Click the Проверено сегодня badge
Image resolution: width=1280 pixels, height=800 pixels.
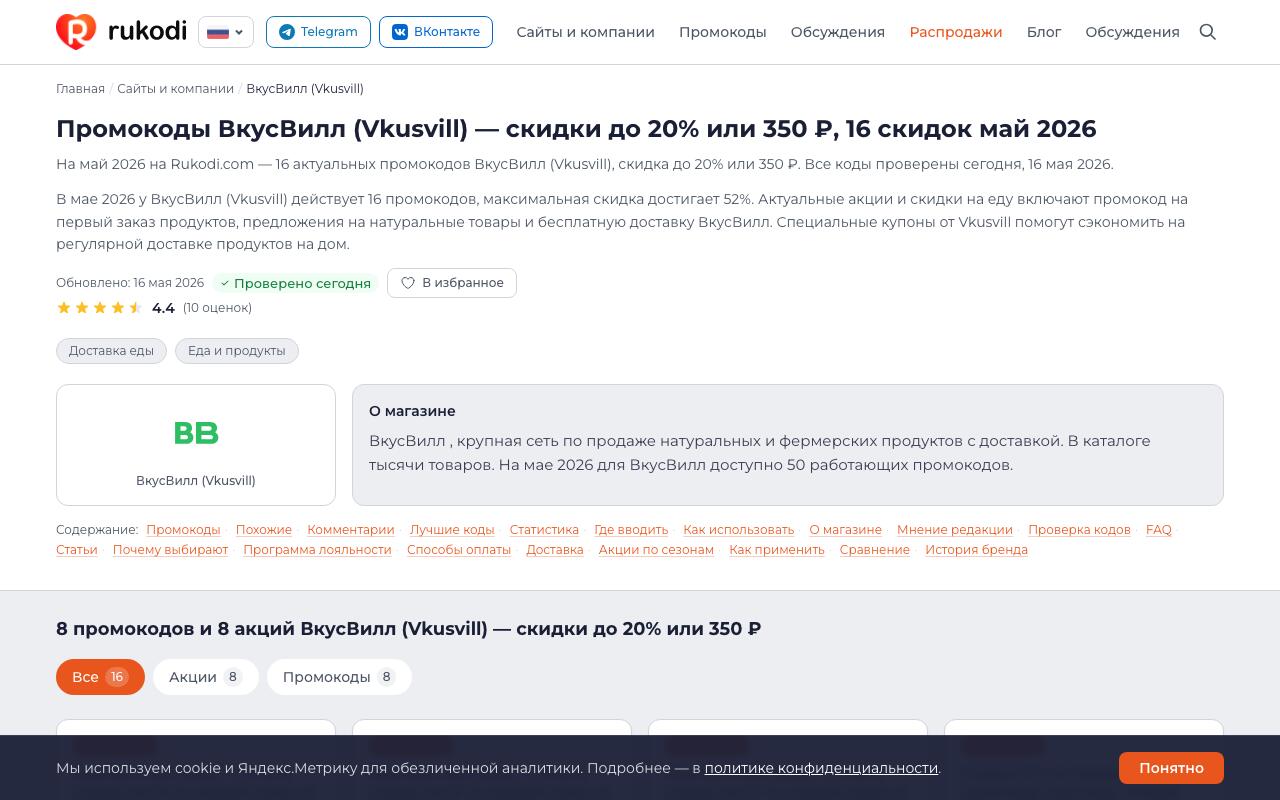(296, 283)
